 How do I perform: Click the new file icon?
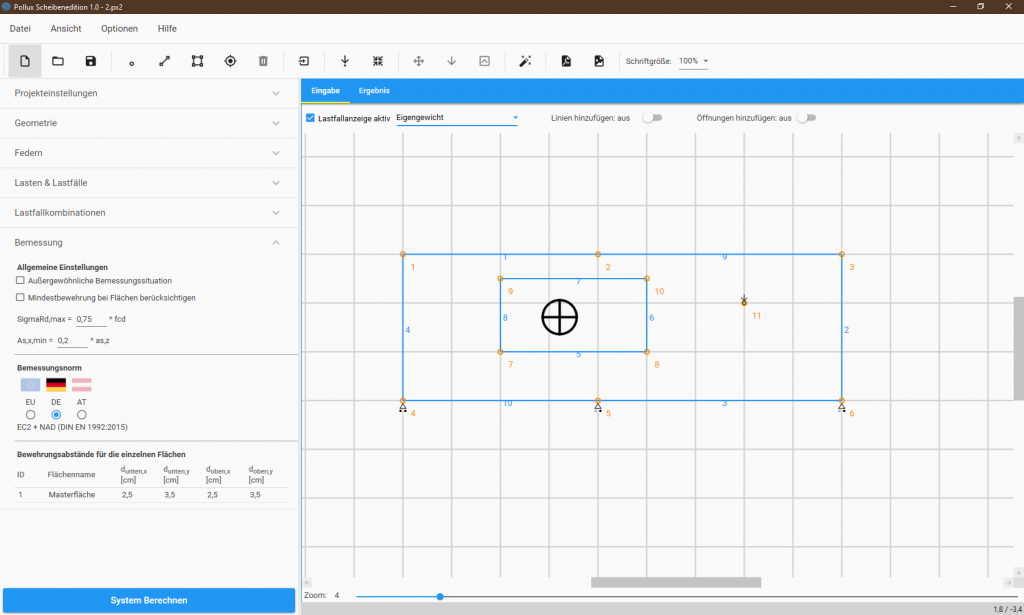(25, 61)
